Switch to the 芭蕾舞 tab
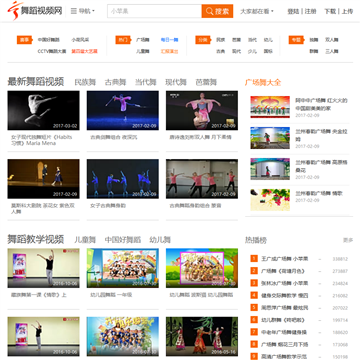Viewport: 360px width, 360px height. tap(206, 82)
